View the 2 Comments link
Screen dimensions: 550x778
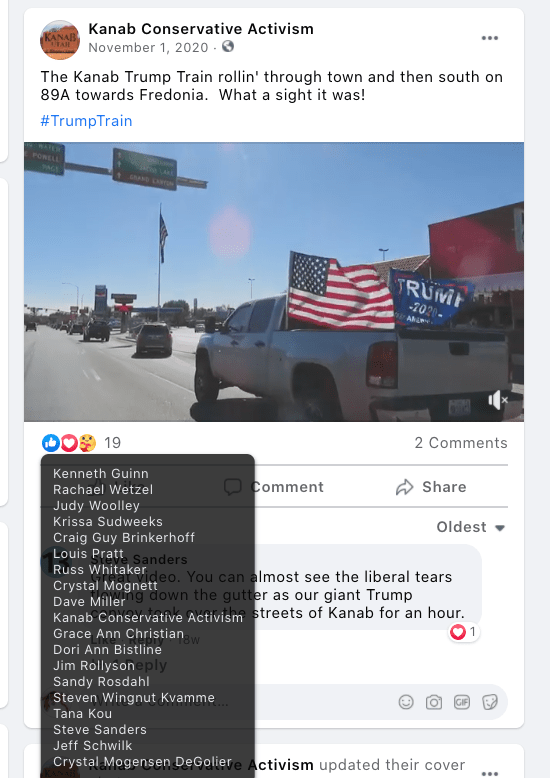click(461, 443)
